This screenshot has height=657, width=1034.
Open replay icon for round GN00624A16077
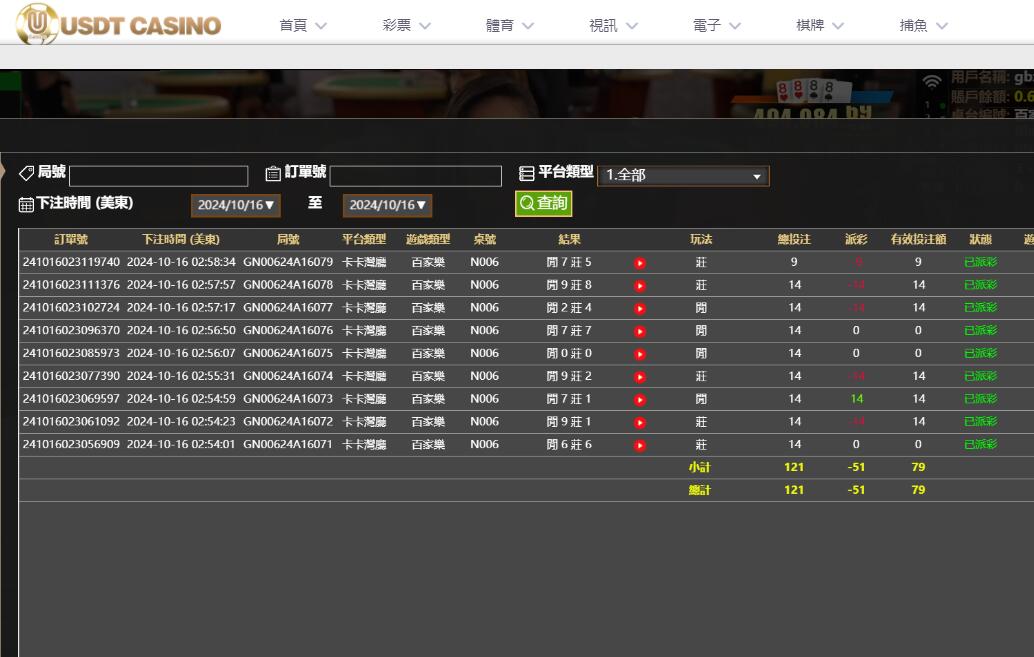point(640,308)
